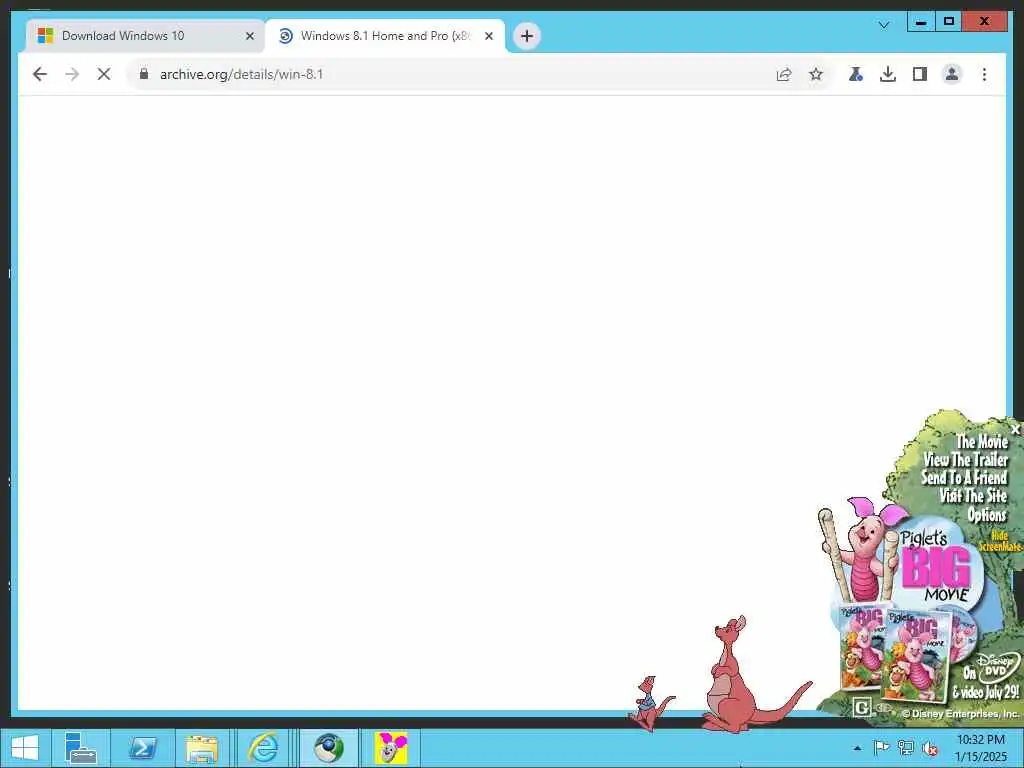This screenshot has height=768, width=1024.
Task: Click The Movie in Piglet ScreenMate
Action: (x=982, y=441)
